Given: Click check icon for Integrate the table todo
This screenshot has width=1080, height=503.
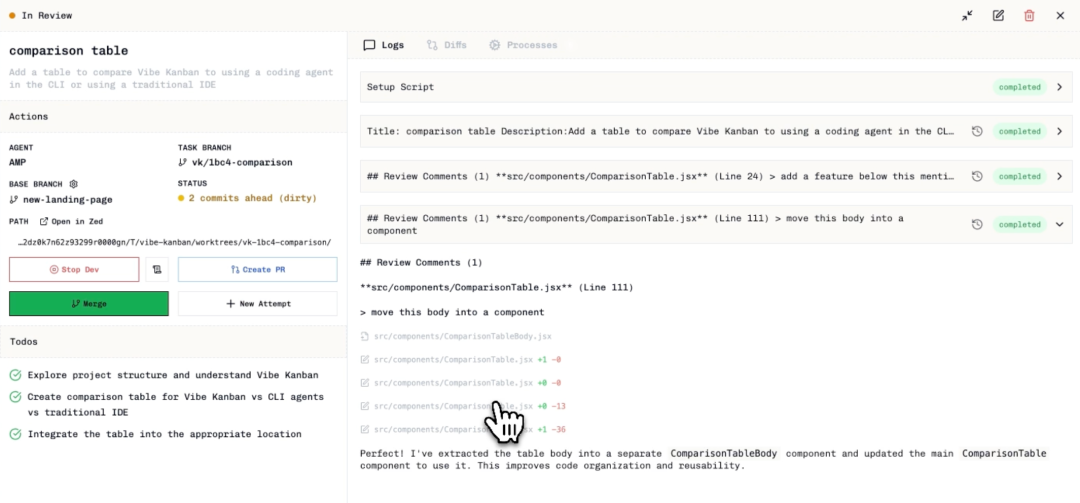Looking at the screenshot, I should 15,434.
